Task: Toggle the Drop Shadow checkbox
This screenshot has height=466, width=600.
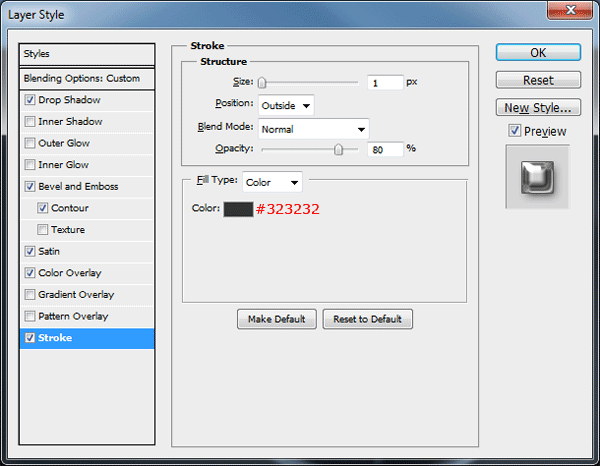Action: click(30, 100)
